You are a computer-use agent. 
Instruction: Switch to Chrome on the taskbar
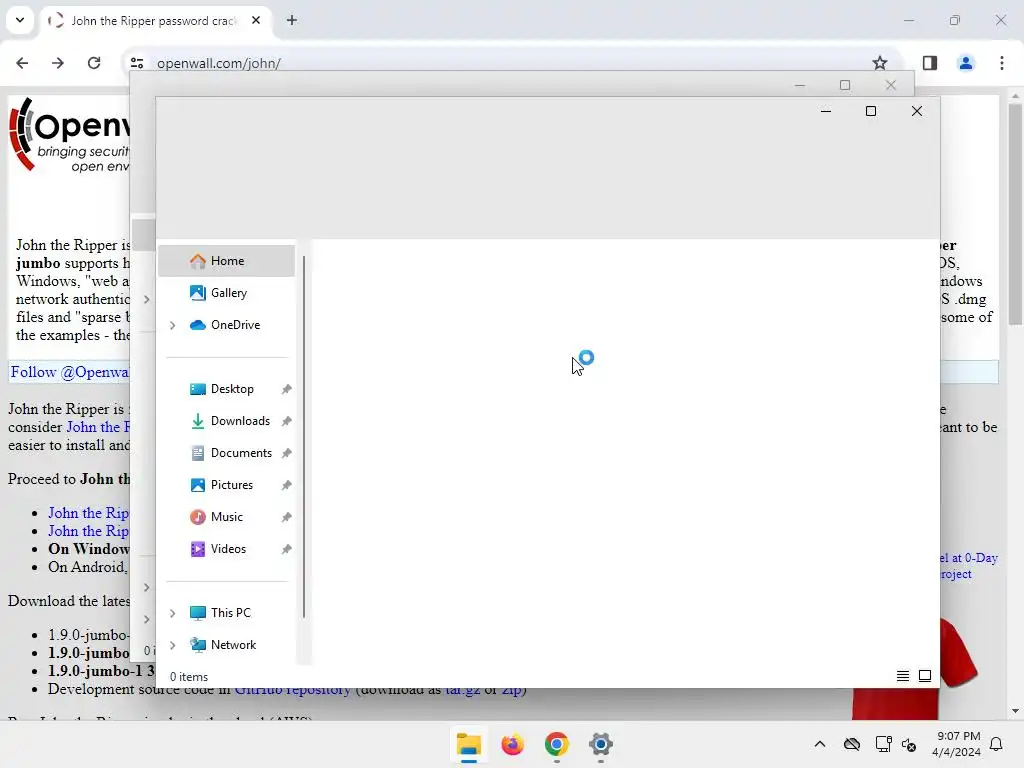point(556,744)
